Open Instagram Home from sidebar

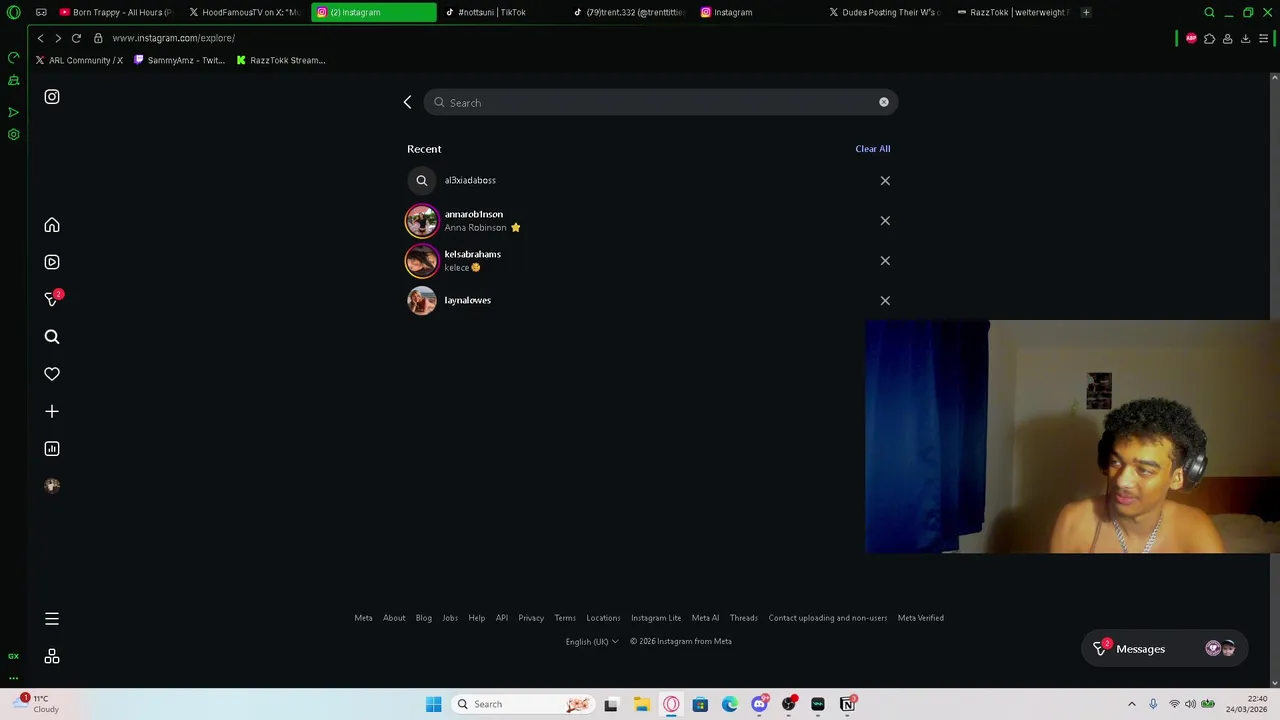point(52,225)
